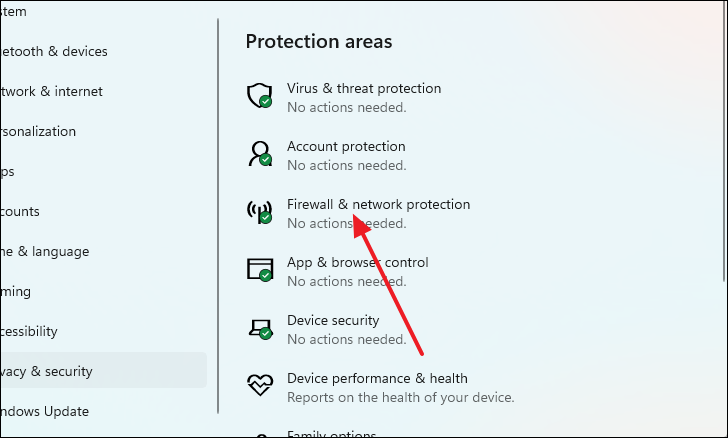Viewport: 728px width, 438px height.
Task: Open Accessibility settings category
Action: tap(29, 332)
